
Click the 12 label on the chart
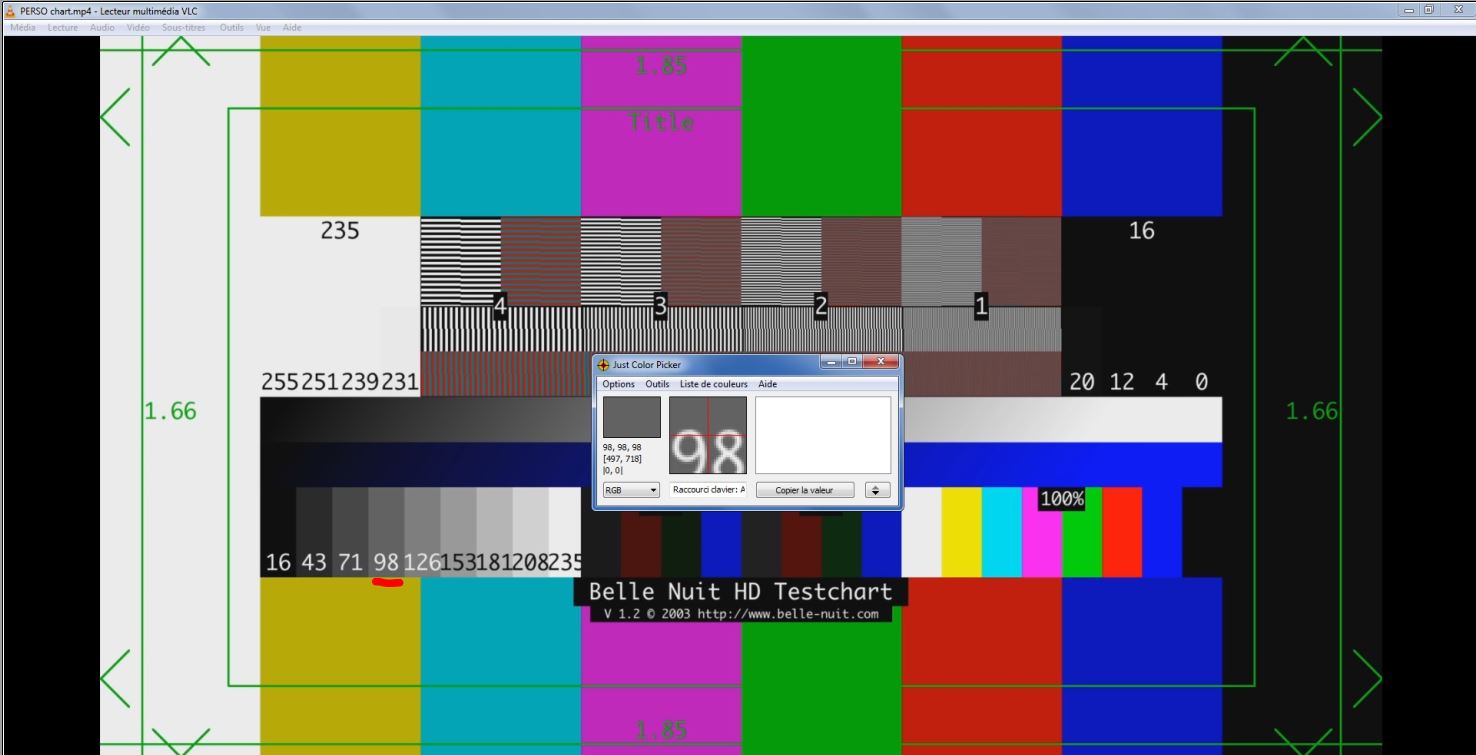pyautogui.click(x=1122, y=382)
